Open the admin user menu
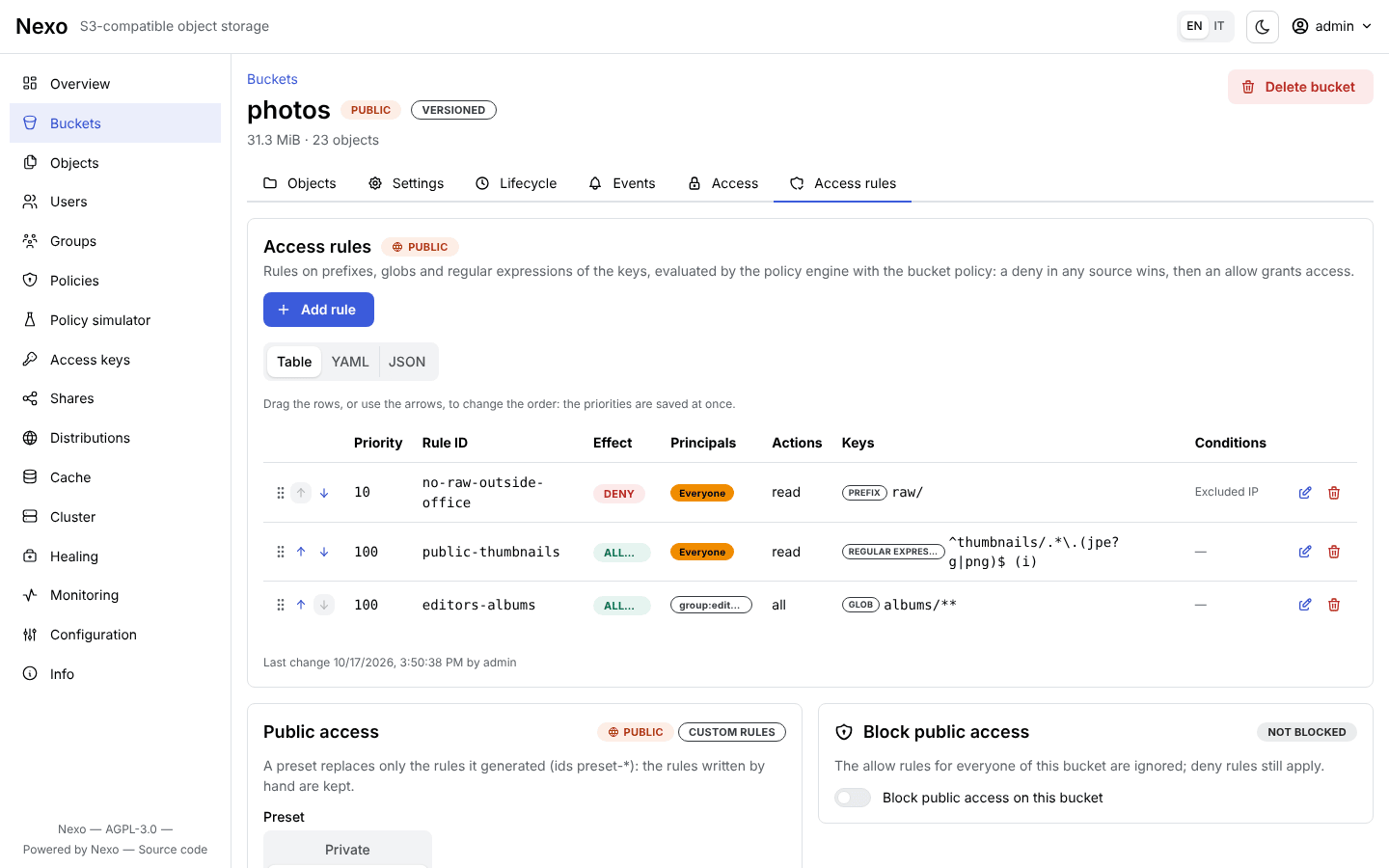Screen dimensions: 1389x868 click(x=1331, y=26)
